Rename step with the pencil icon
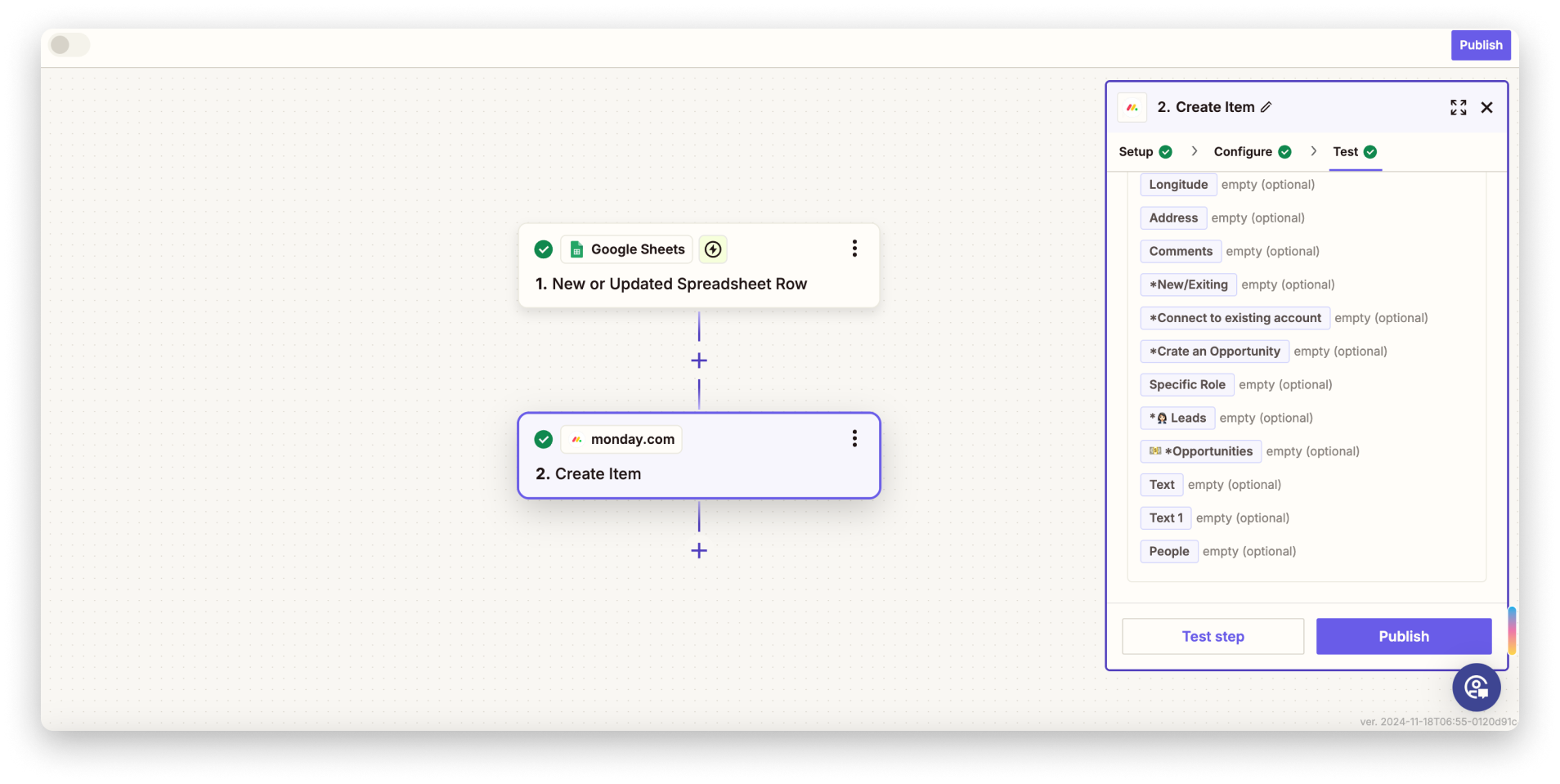This screenshot has width=1560, height=784. (x=1266, y=107)
